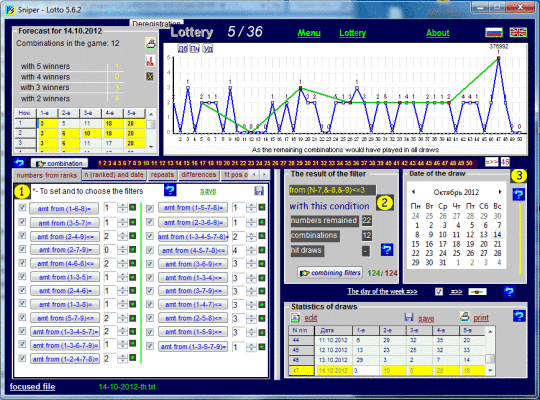Click green indicator beside amt from (3-6-9)

coord(262,264)
